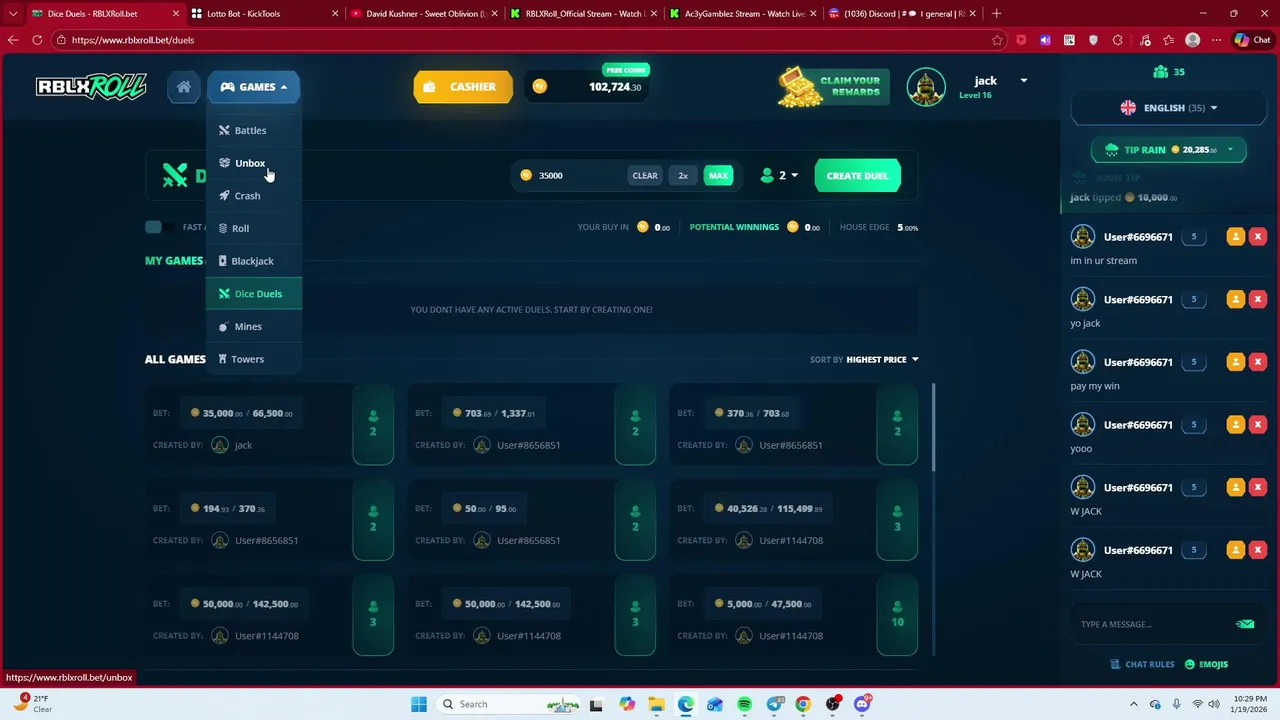Open the Copilot Chat button
The height and width of the screenshot is (720, 1280).
pos(1253,40)
